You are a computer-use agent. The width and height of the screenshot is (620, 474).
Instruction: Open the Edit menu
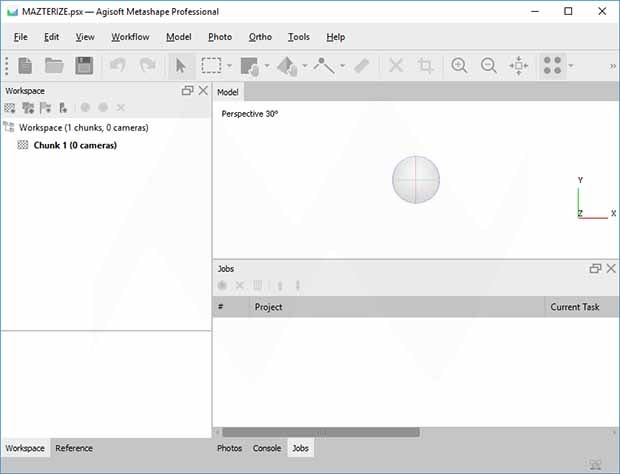pos(51,37)
